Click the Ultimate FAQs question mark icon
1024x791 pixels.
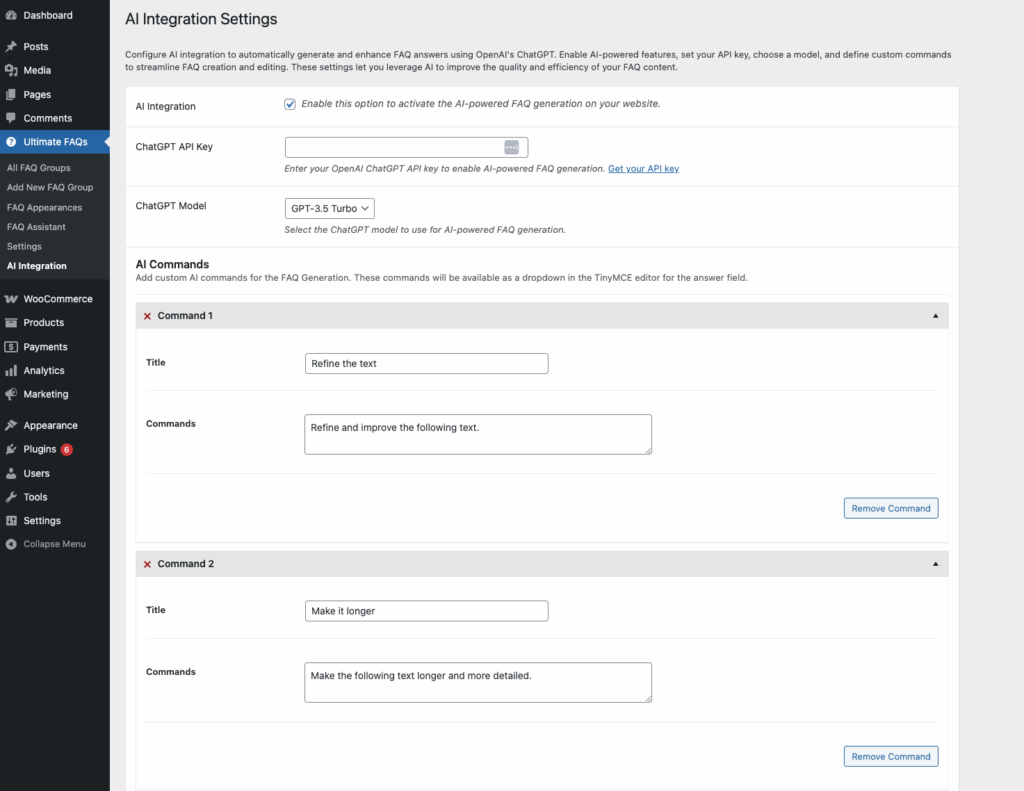[11, 142]
